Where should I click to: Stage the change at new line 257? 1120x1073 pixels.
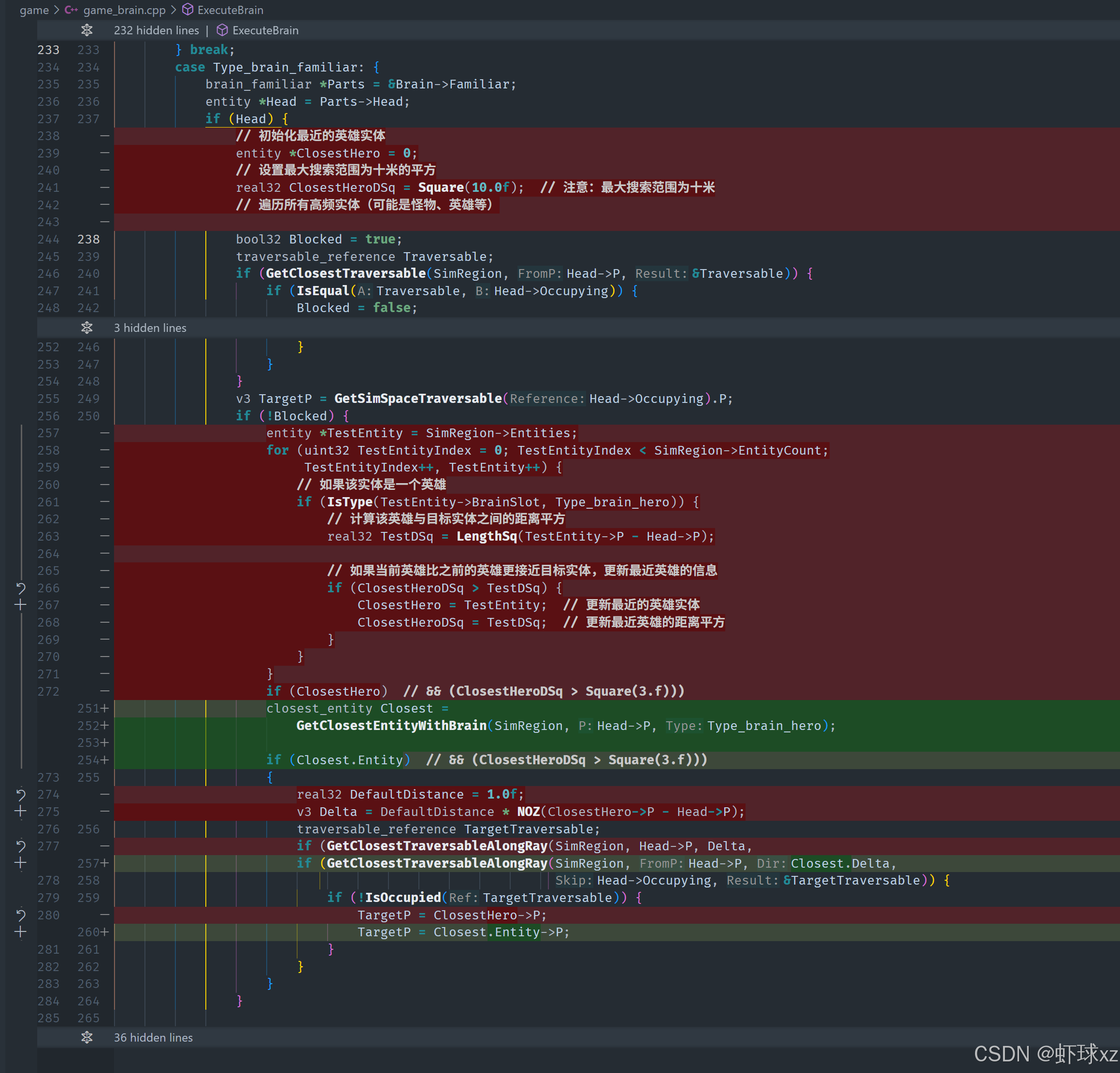pyautogui.click(x=21, y=863)
